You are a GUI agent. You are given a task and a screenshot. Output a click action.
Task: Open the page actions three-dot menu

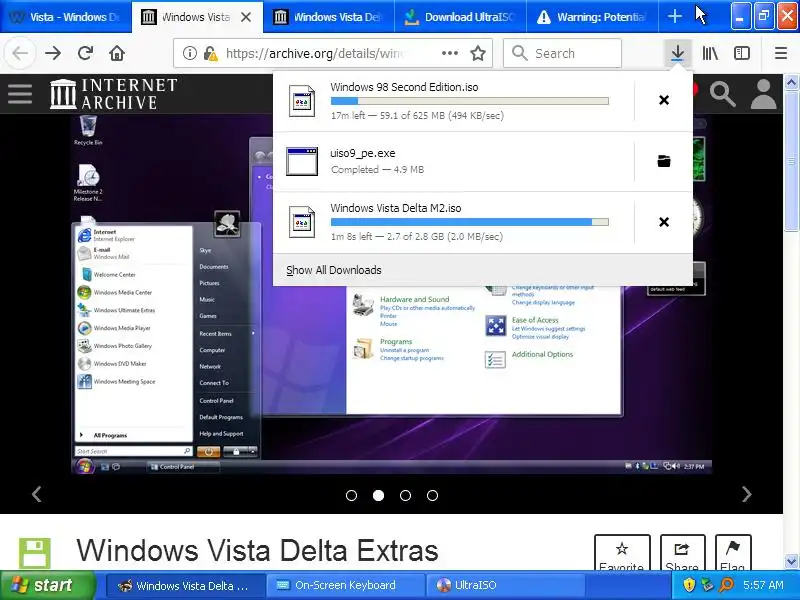[x=449, y=53]
